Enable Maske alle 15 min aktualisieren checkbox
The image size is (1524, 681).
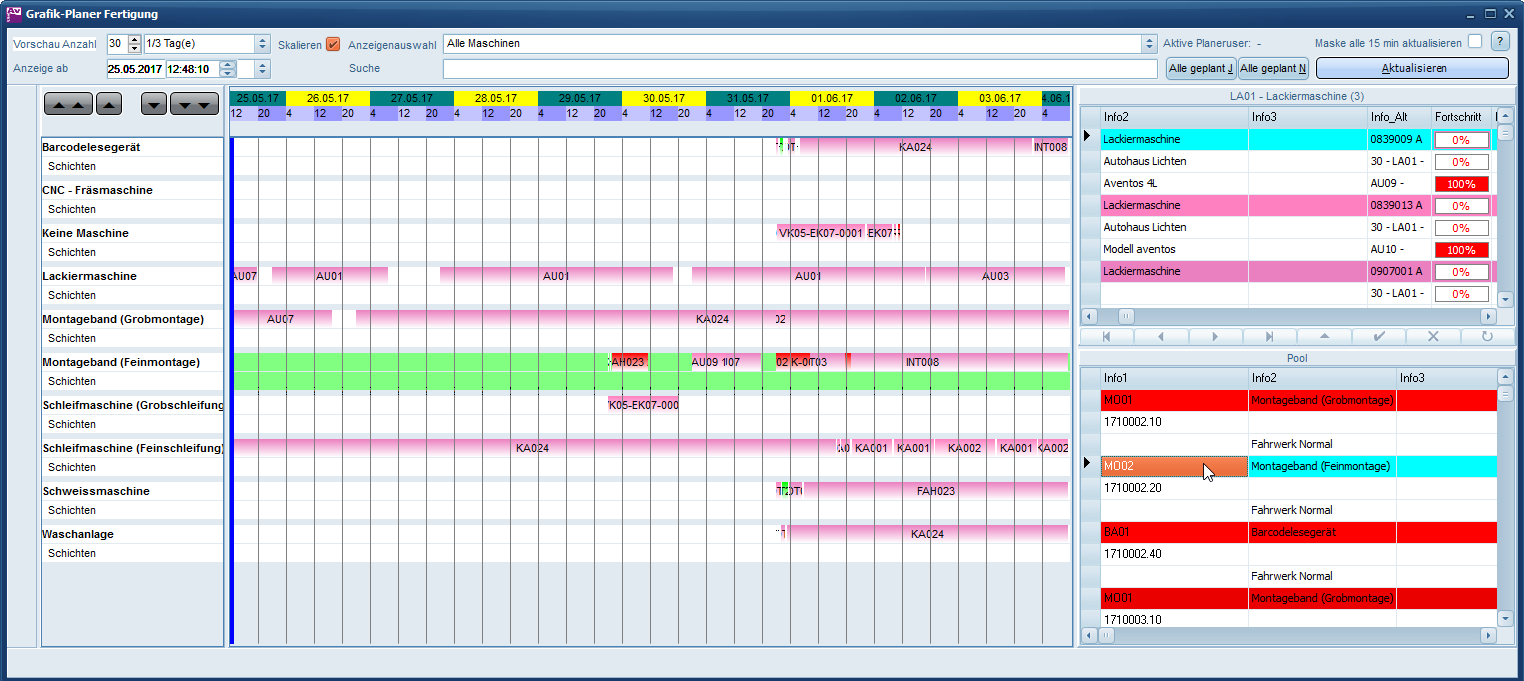pyautogui.click(x=1475, y=42)
